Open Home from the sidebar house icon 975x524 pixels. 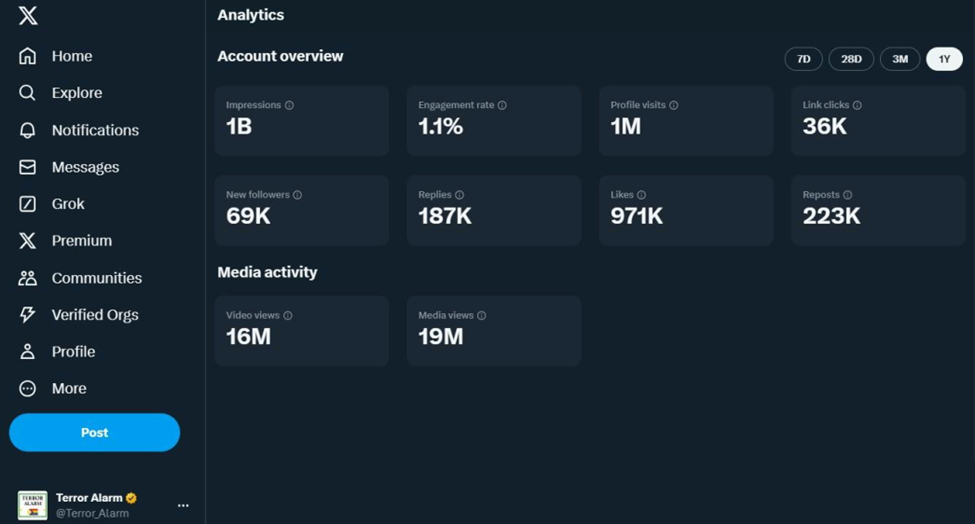click(28, 56)
